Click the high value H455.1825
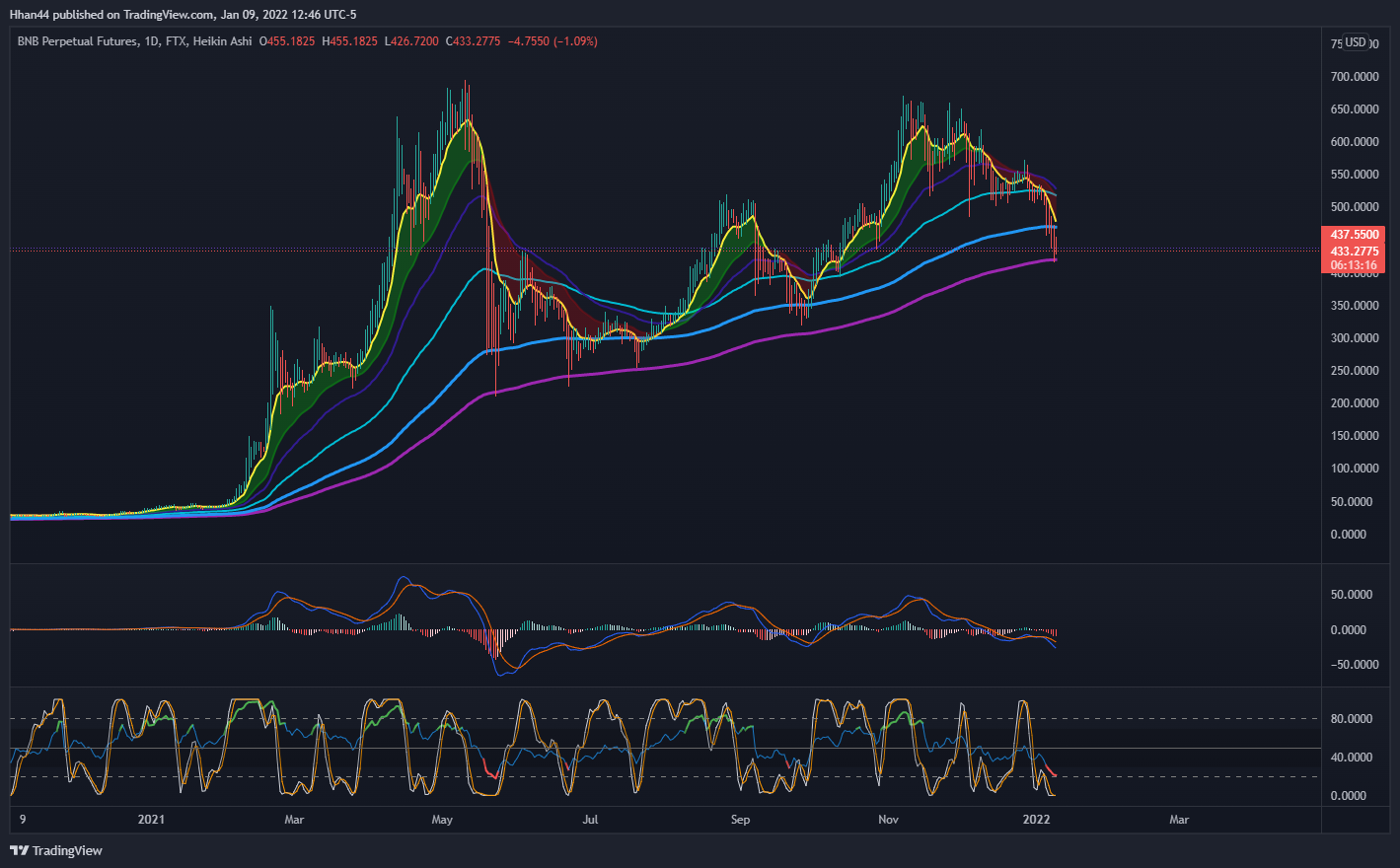 [x=350, y=41]
